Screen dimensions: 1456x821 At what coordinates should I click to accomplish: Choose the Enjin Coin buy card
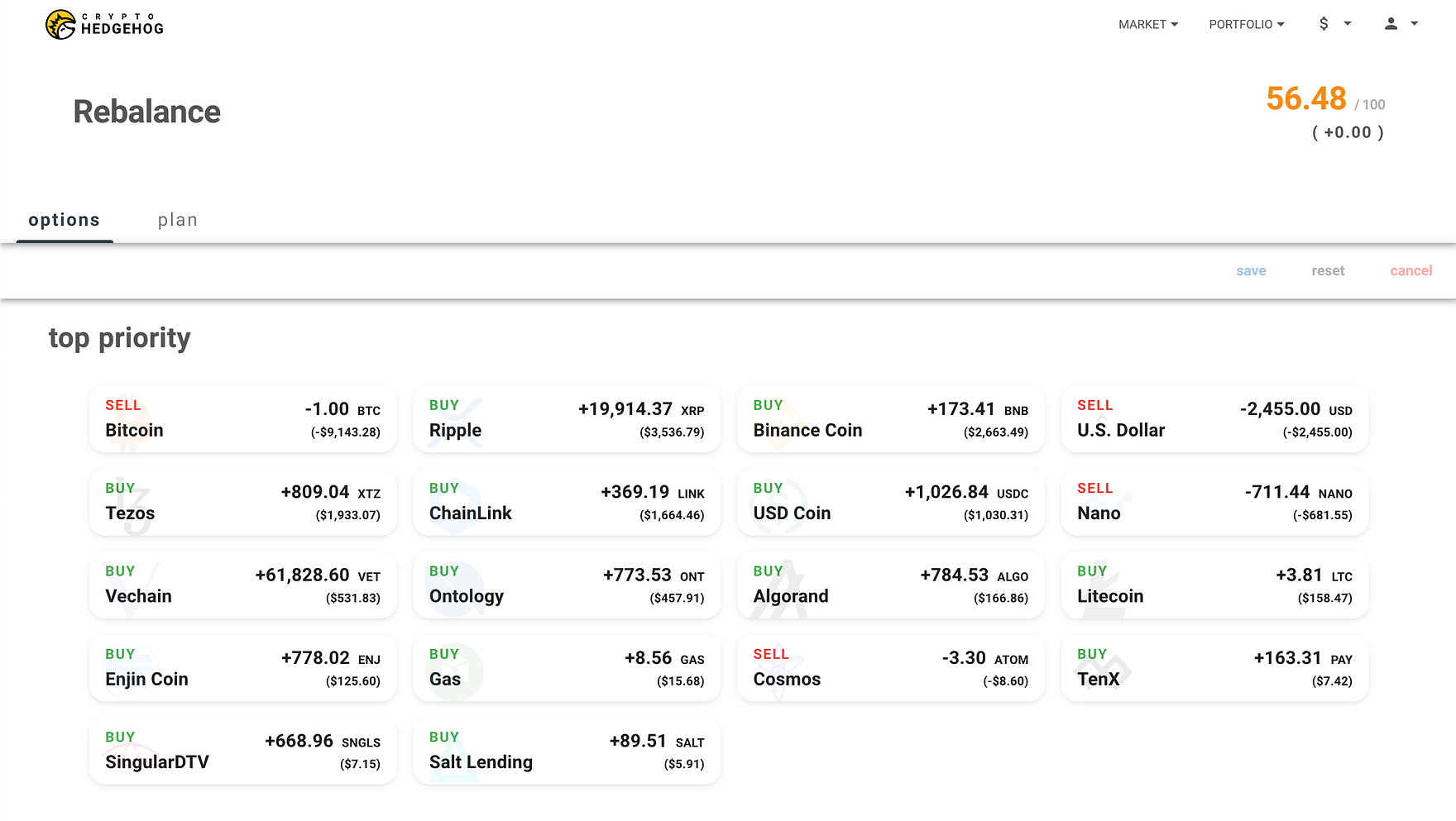pos(243,668)
